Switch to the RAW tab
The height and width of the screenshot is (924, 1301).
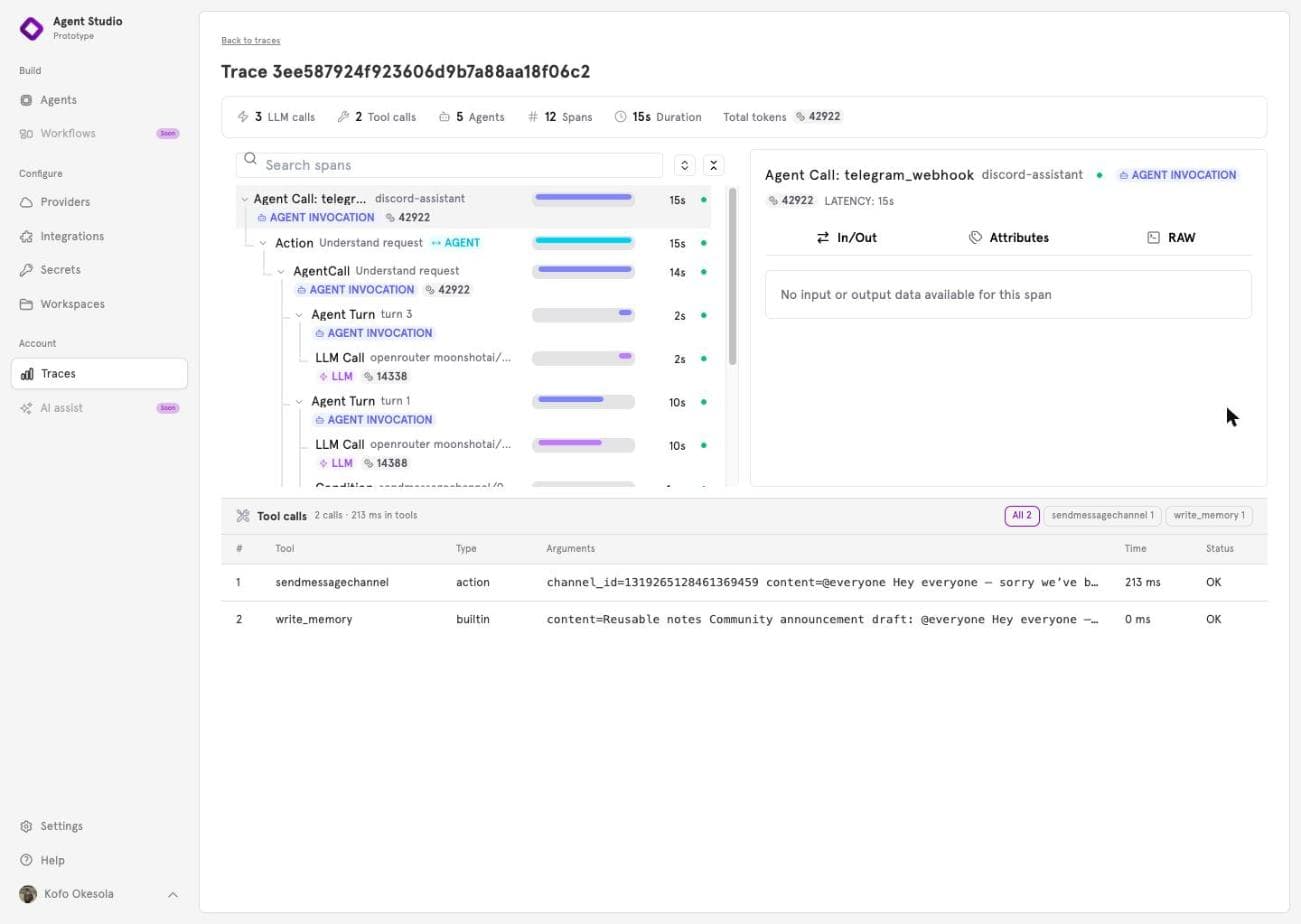[1170, 237]
